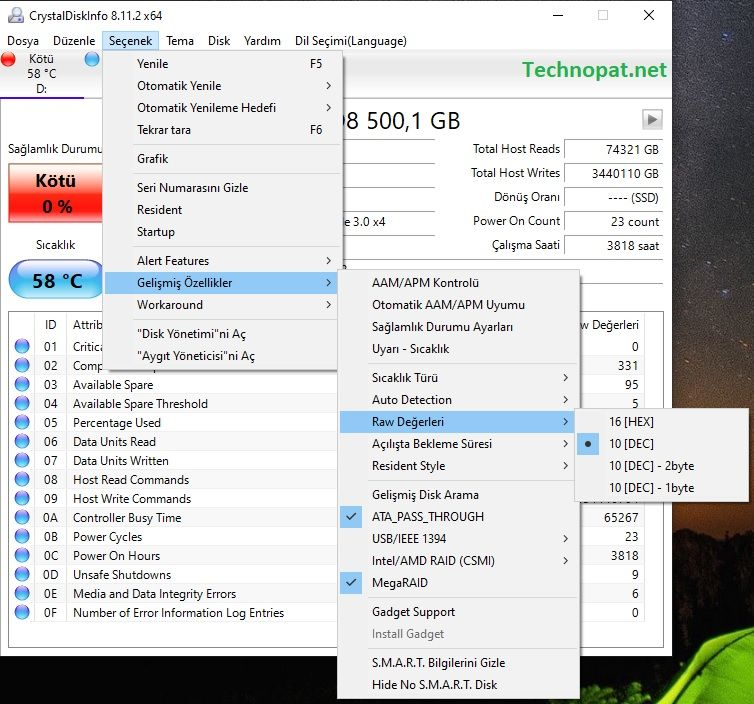Click blue status orb for Power On Hours
Viewport: 754px width, 704px height.
click(x=22, y=555)
